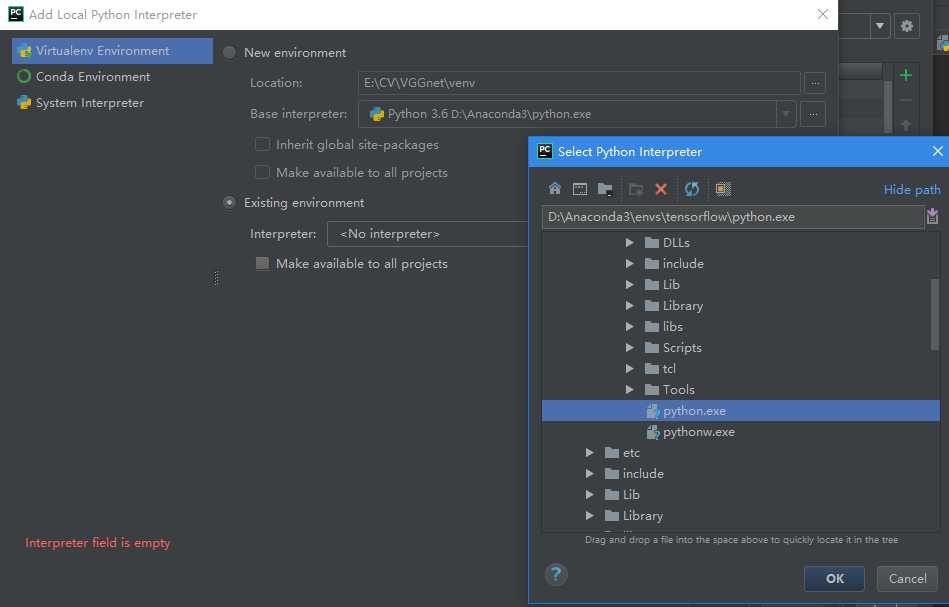Select the tcl folder row
The image size is (949, 607).
741,369
